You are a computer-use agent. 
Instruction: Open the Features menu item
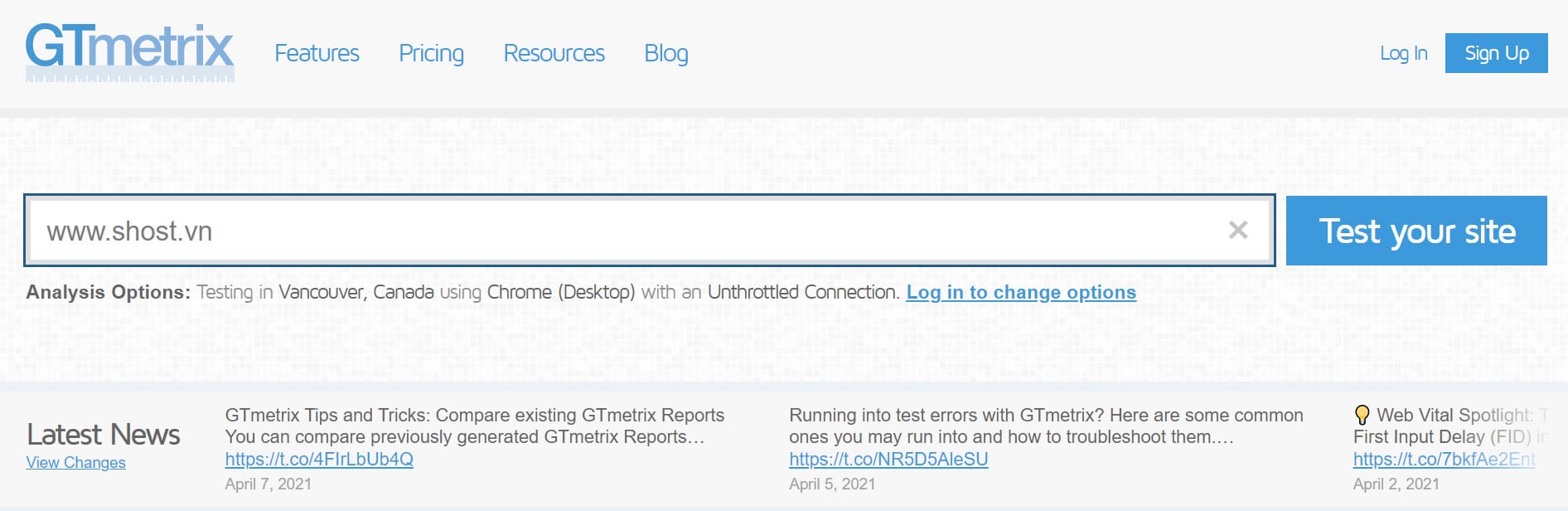pos(317,53)
